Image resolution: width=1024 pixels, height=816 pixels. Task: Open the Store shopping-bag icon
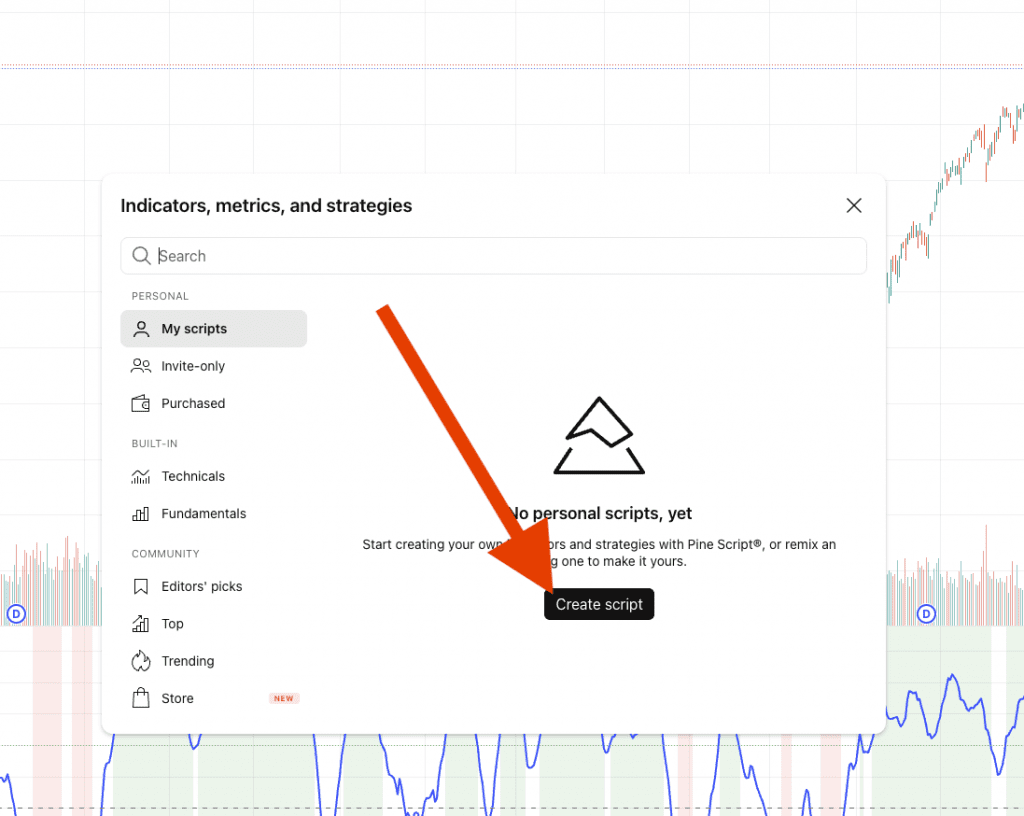pos(141,697)
